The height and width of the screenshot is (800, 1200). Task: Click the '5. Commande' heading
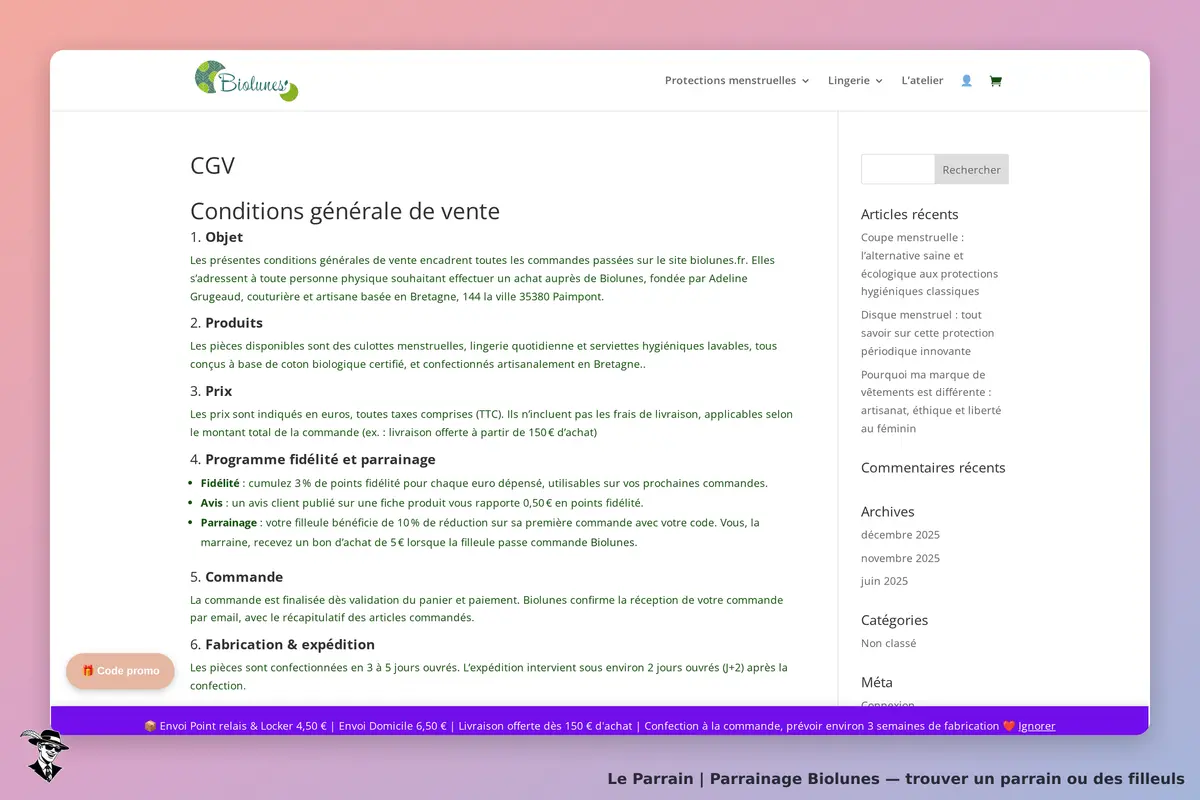(x=236, y=577)
